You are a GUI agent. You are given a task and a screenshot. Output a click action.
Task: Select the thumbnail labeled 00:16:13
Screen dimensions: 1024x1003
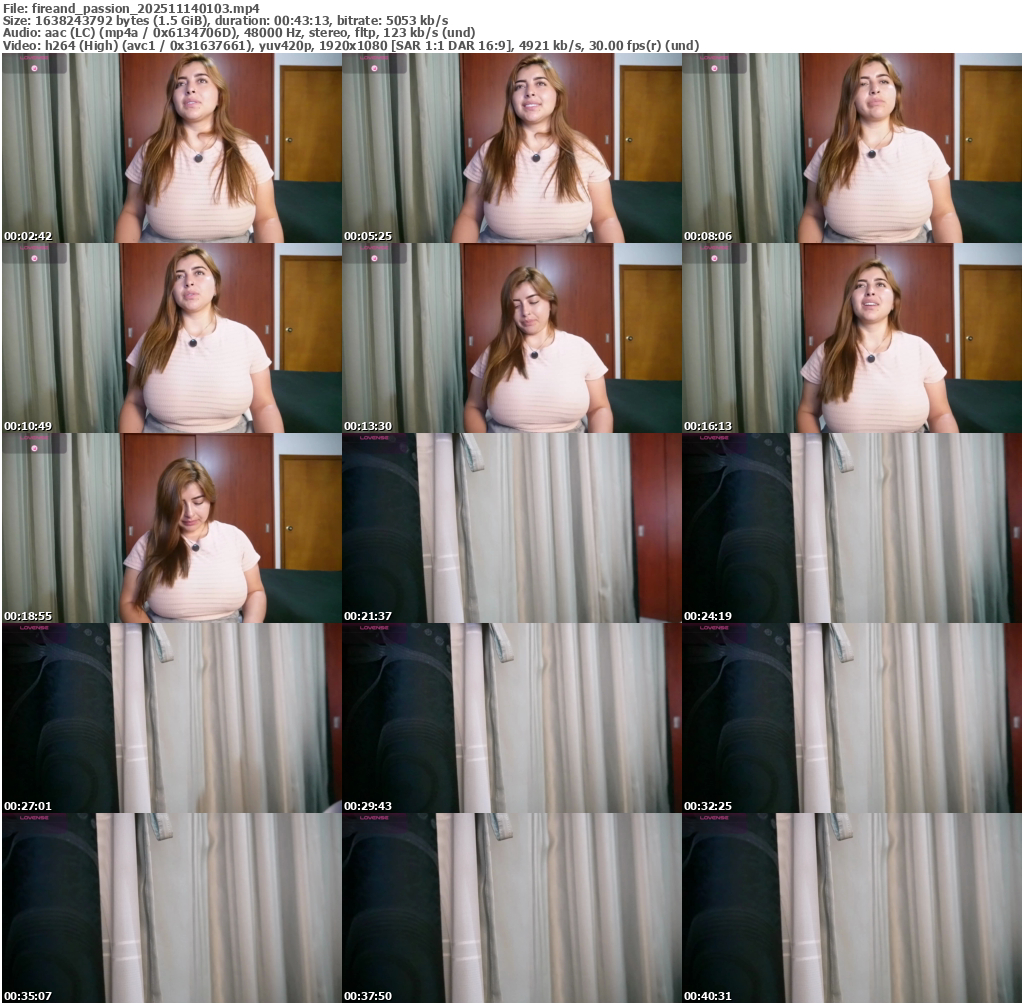point(851,338)
